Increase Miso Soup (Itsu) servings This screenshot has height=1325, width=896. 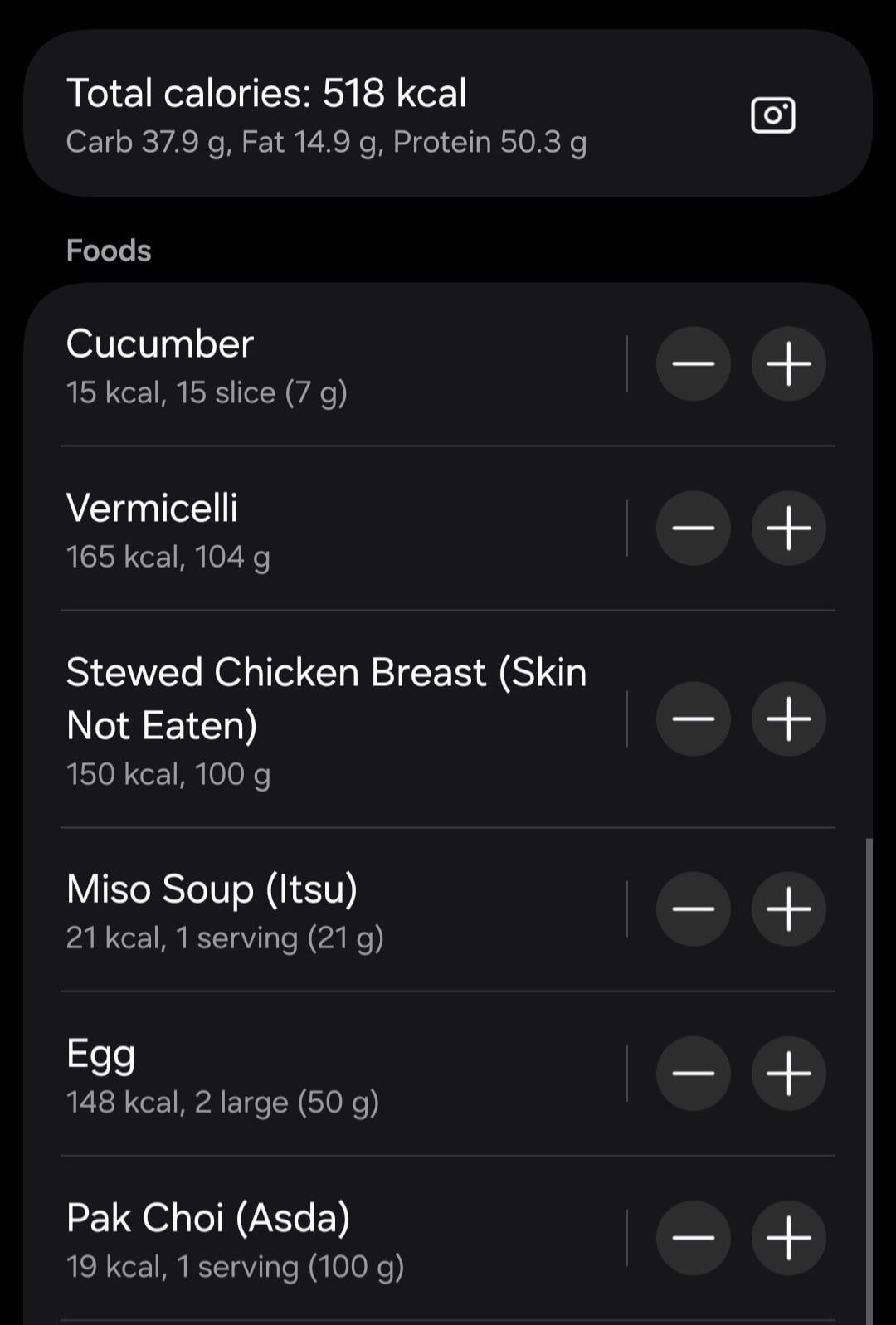[x=788, y=909]
